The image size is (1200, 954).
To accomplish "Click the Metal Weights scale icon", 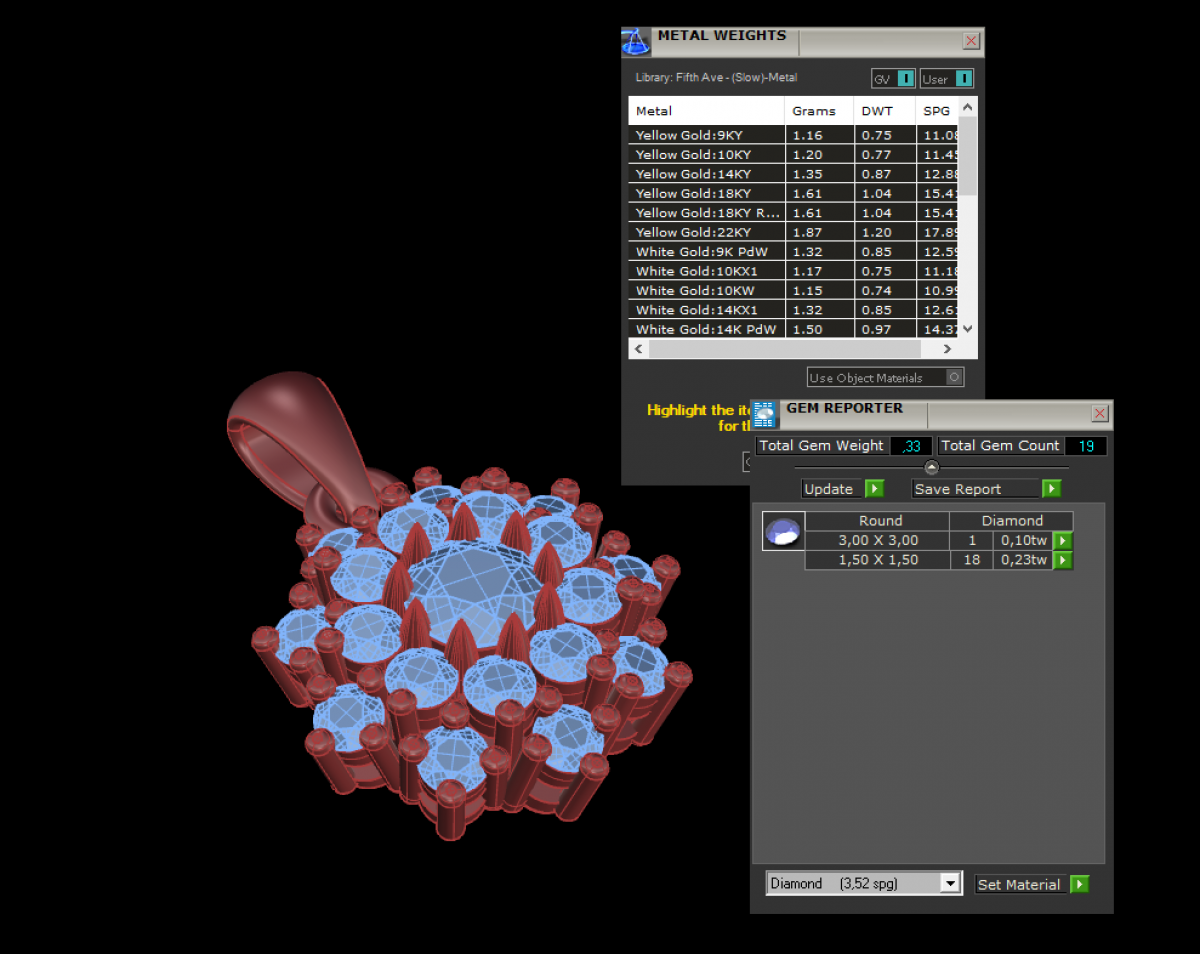I will click(x=636, y=42).
